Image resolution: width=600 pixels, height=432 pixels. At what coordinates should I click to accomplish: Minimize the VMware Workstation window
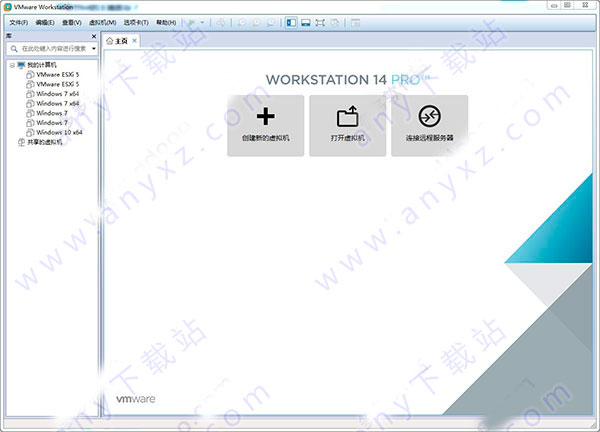tap(554, 5)
